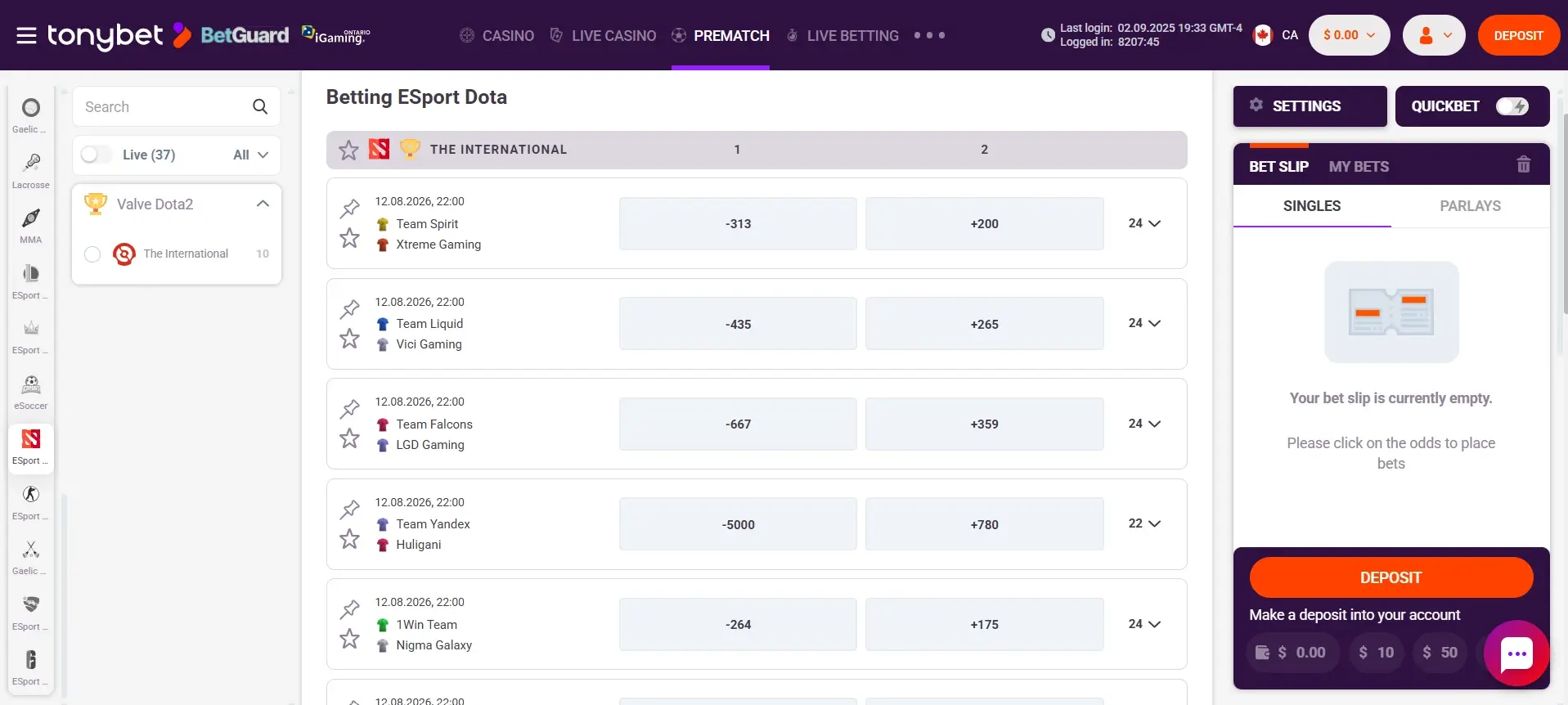1568x705 pixels.
Task: Open the hamburger main menu
Action: pyautogui.click(x=26, y=35)
